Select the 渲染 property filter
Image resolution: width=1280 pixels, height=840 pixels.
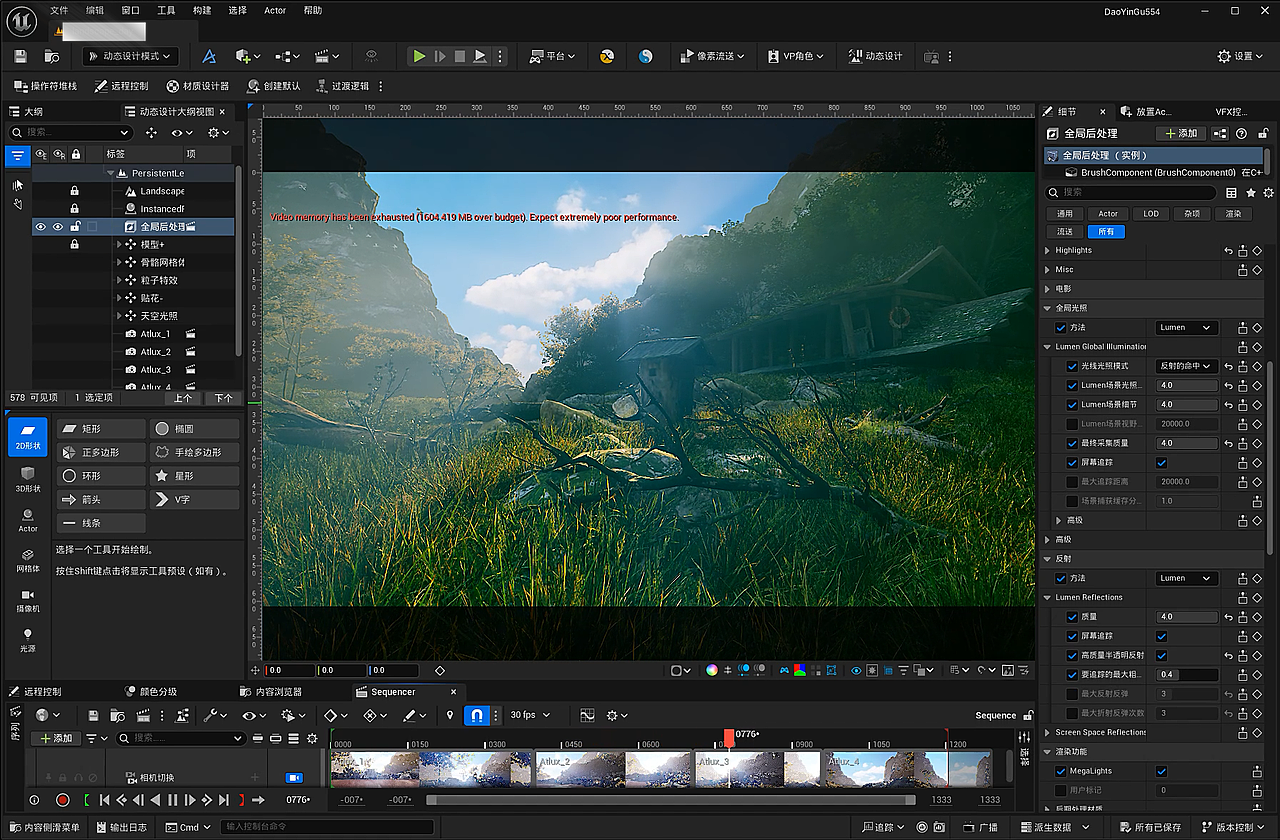pyautogui.click(x=1233, y=213)
